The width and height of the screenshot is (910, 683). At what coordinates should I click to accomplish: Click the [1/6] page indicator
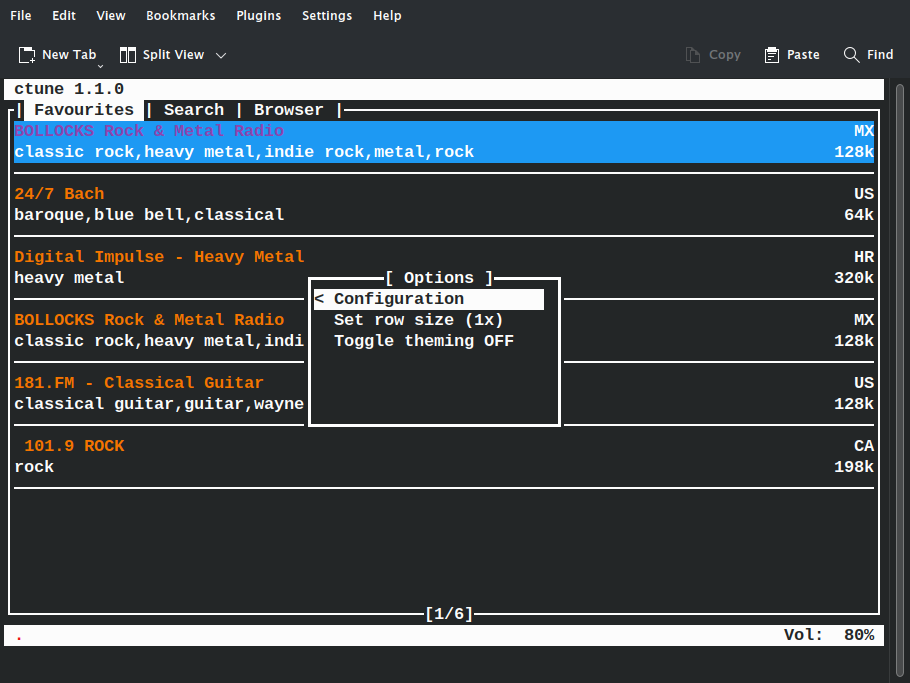(x=449, y=614)
